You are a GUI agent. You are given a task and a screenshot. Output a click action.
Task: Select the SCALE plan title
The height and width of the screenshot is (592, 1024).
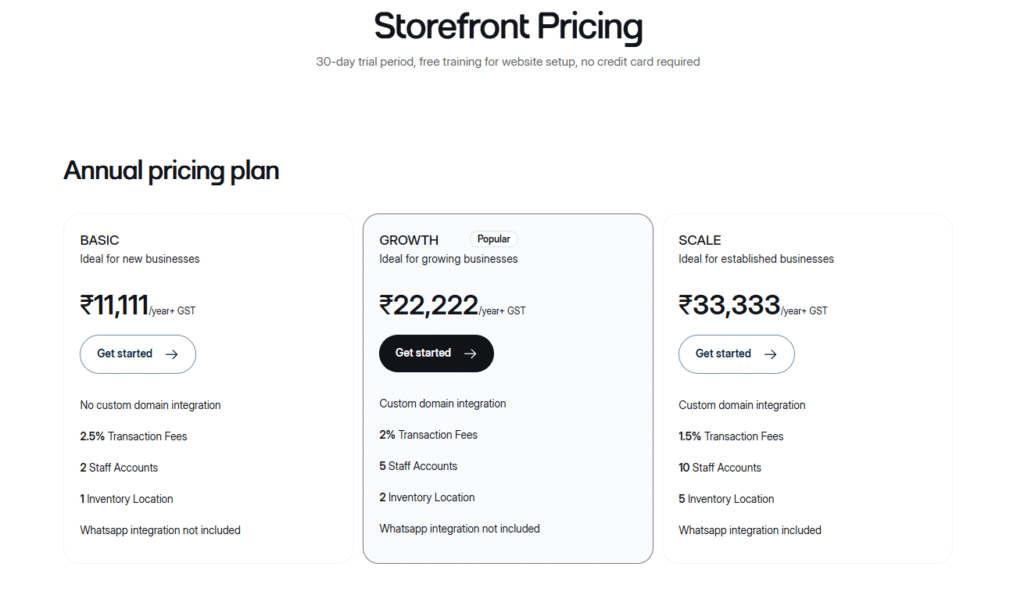coord(699,240)
